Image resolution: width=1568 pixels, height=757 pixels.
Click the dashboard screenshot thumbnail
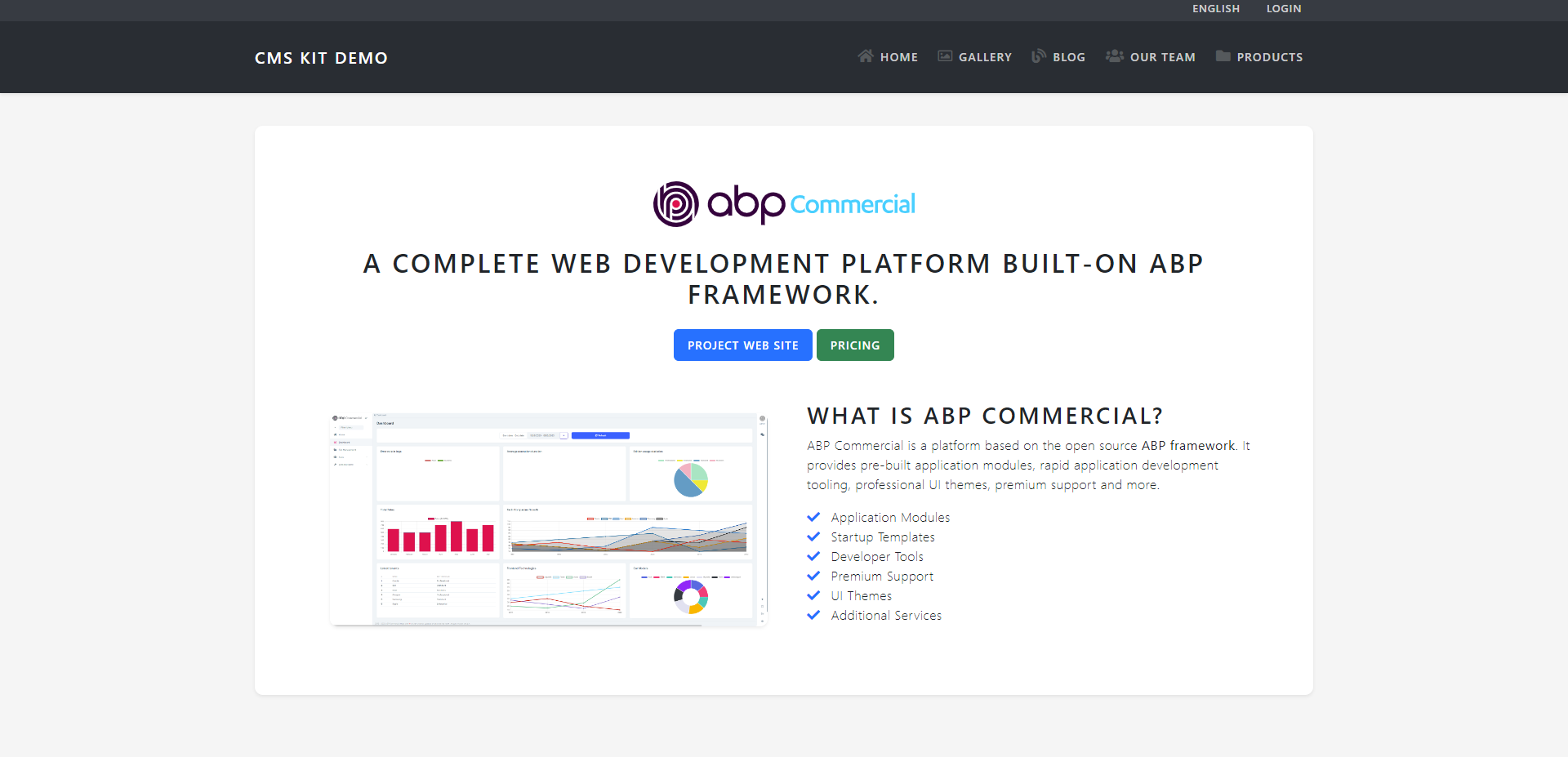[549, 519]
